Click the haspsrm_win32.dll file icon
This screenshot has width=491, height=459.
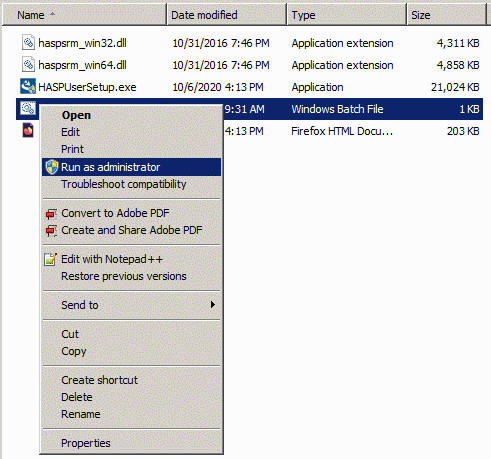click(28, 43)
